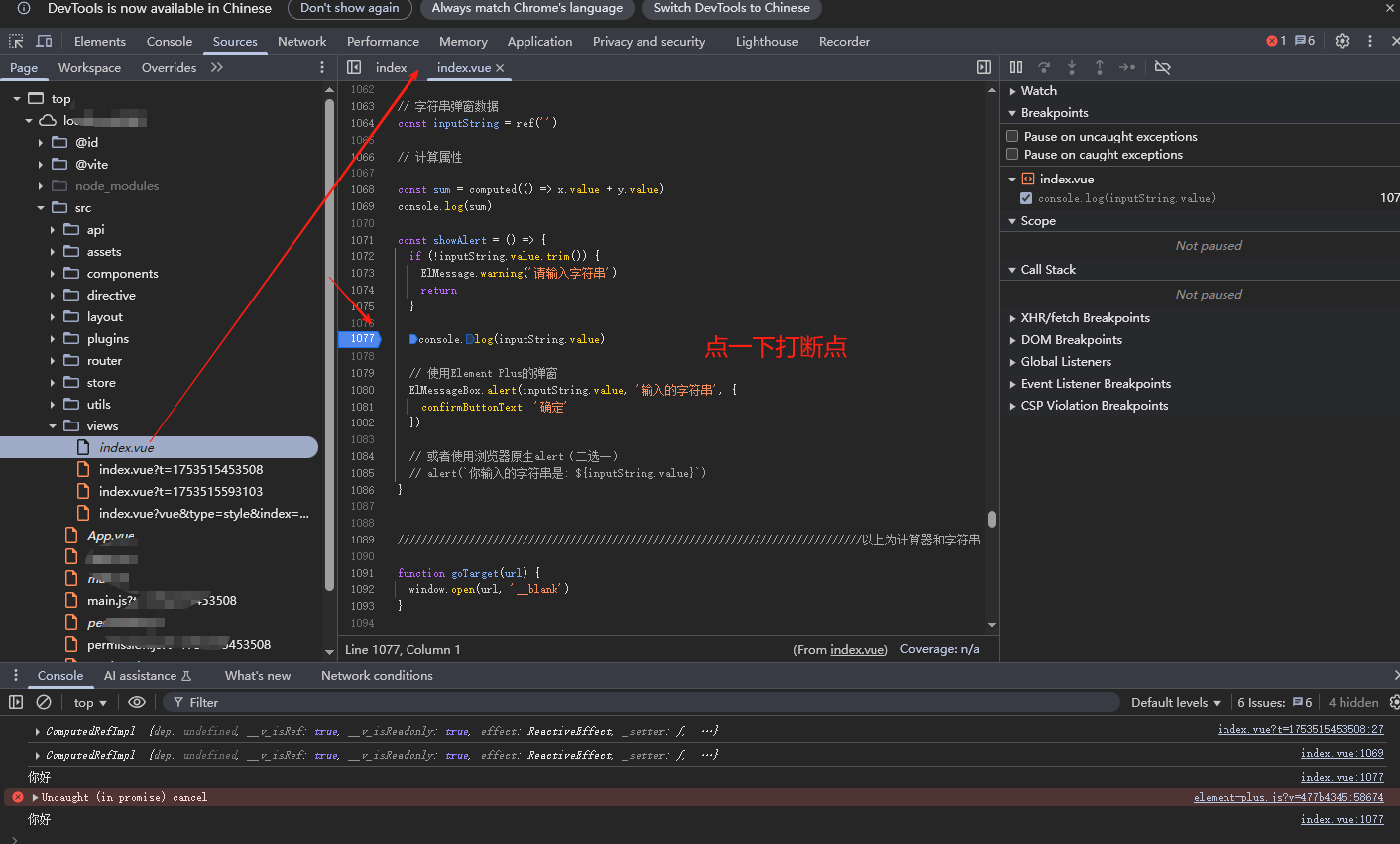This screenshot has width=1400, height=844.
Task: Expand the Uncaught (in promise) cancel error
Action: (36, 797)
